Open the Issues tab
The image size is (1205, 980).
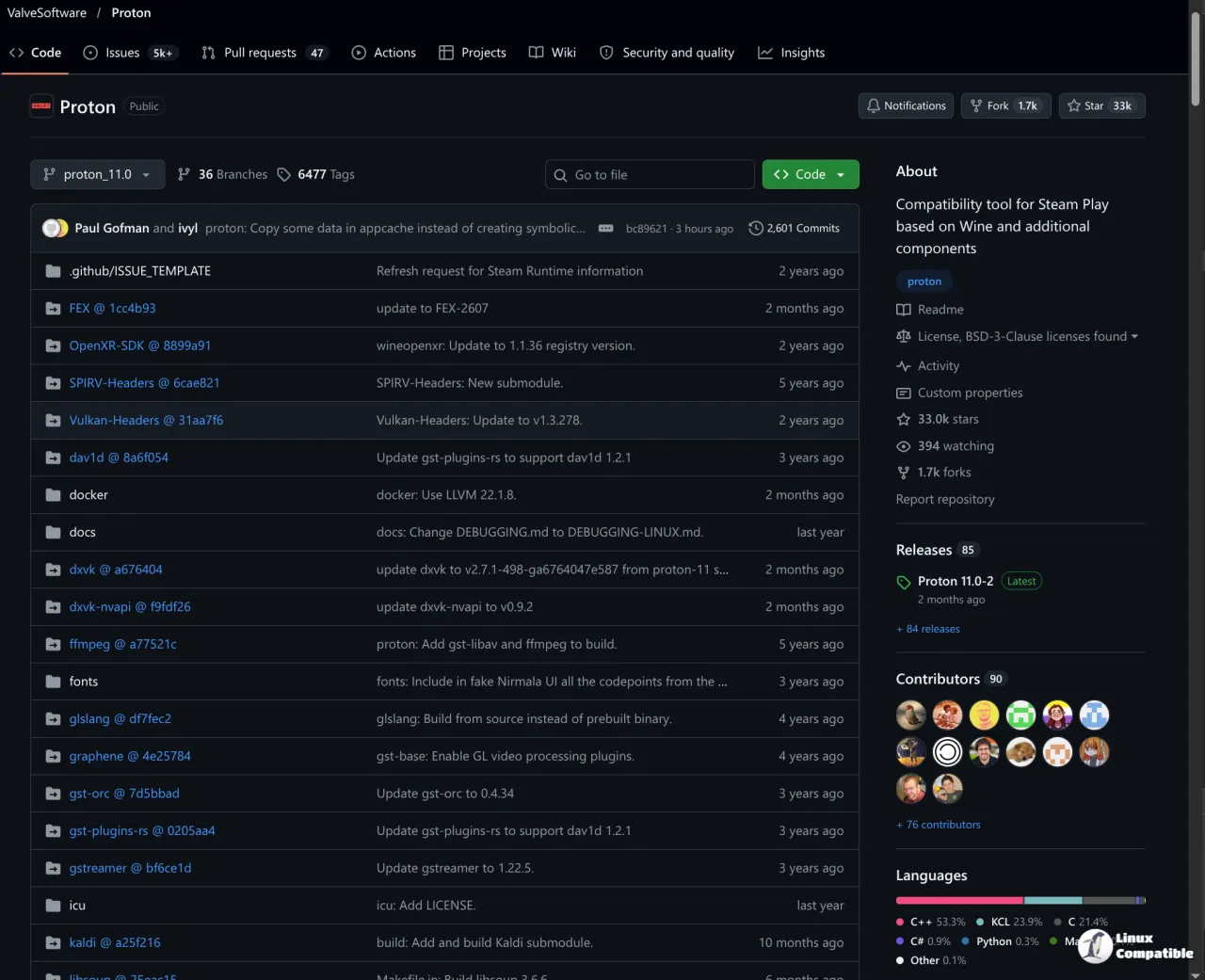[x=128, y=53]
